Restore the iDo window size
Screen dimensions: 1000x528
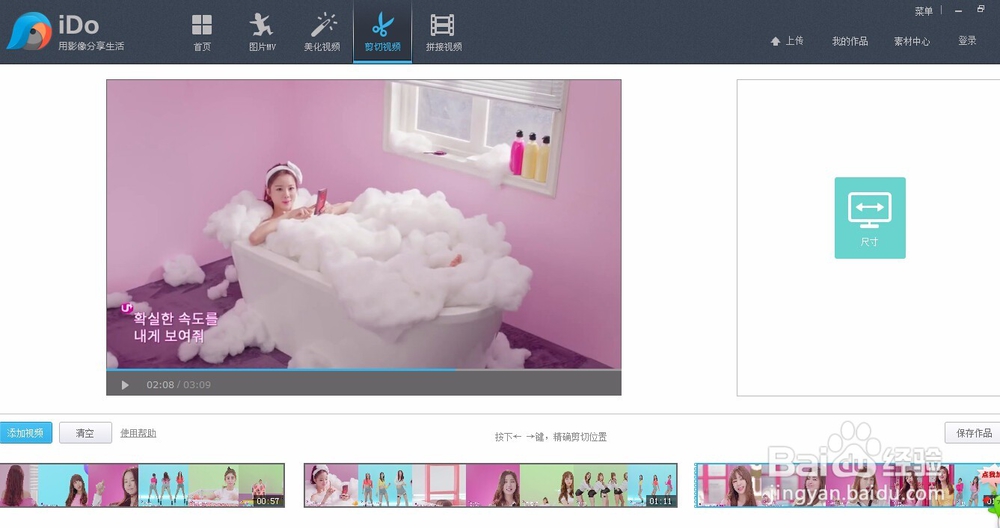coord(981,9)
